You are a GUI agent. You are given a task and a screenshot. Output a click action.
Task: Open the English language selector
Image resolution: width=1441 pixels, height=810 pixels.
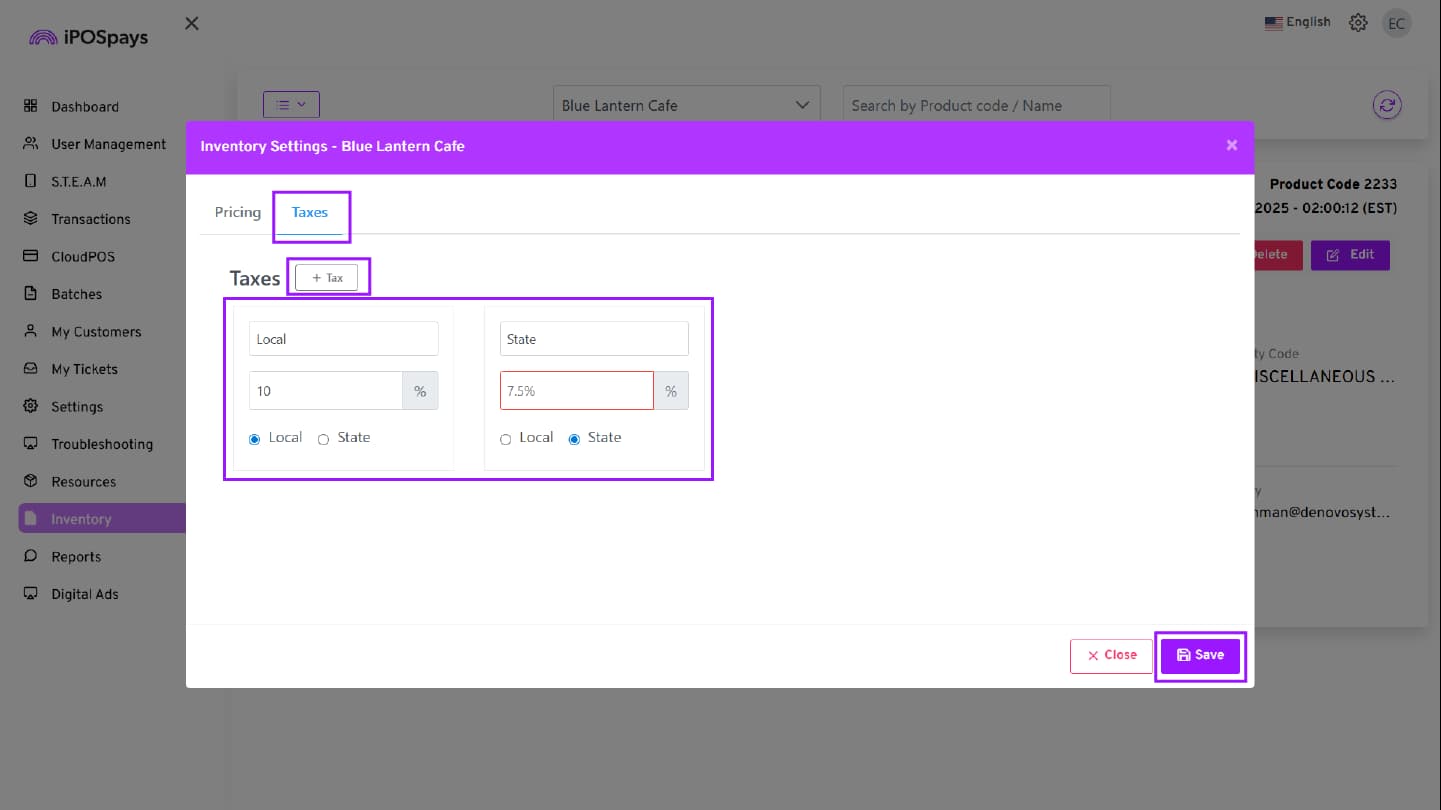(1297, 22)
